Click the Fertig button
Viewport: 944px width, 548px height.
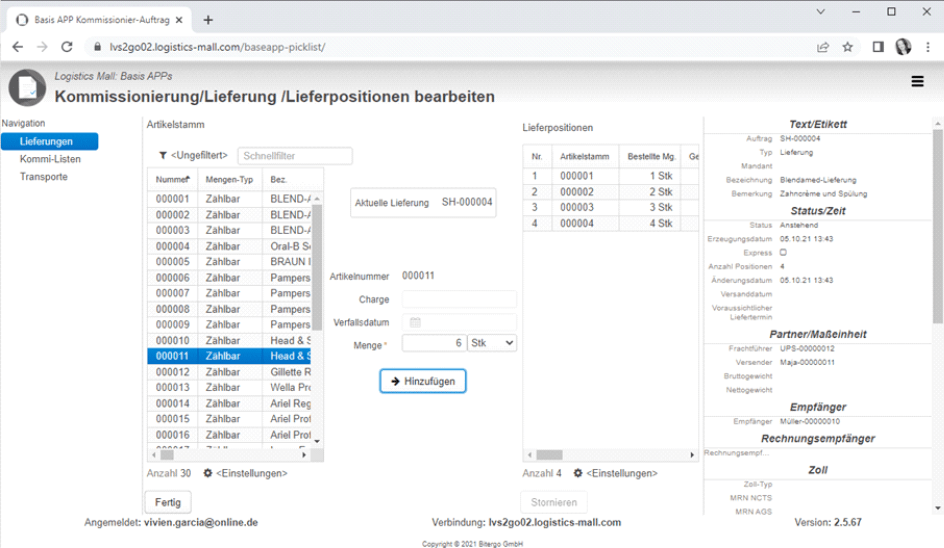coord(167,502)
